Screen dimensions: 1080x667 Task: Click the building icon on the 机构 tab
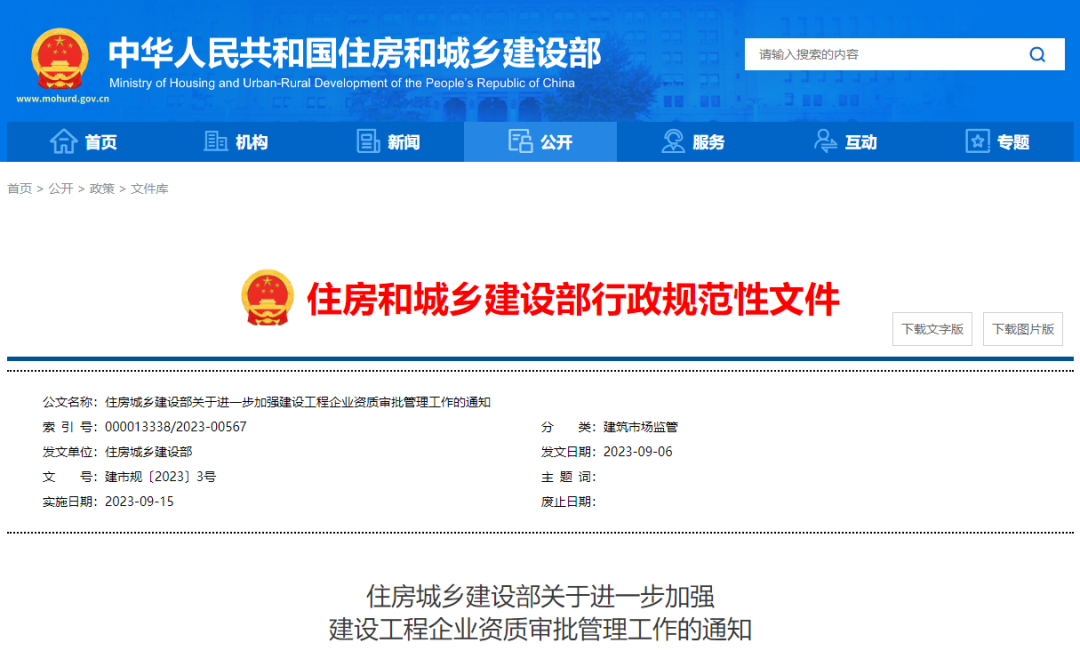tap(215, 141)
